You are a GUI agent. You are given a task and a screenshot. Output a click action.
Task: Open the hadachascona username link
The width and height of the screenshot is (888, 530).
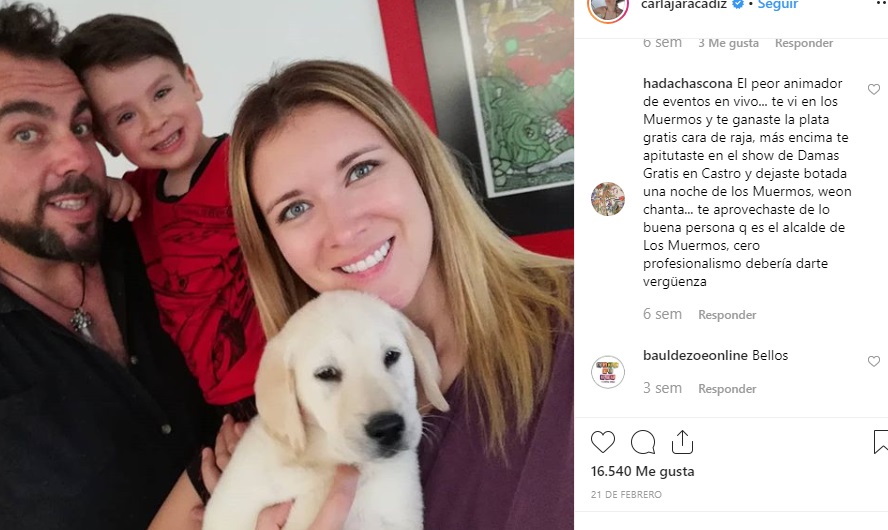[688, 83]
